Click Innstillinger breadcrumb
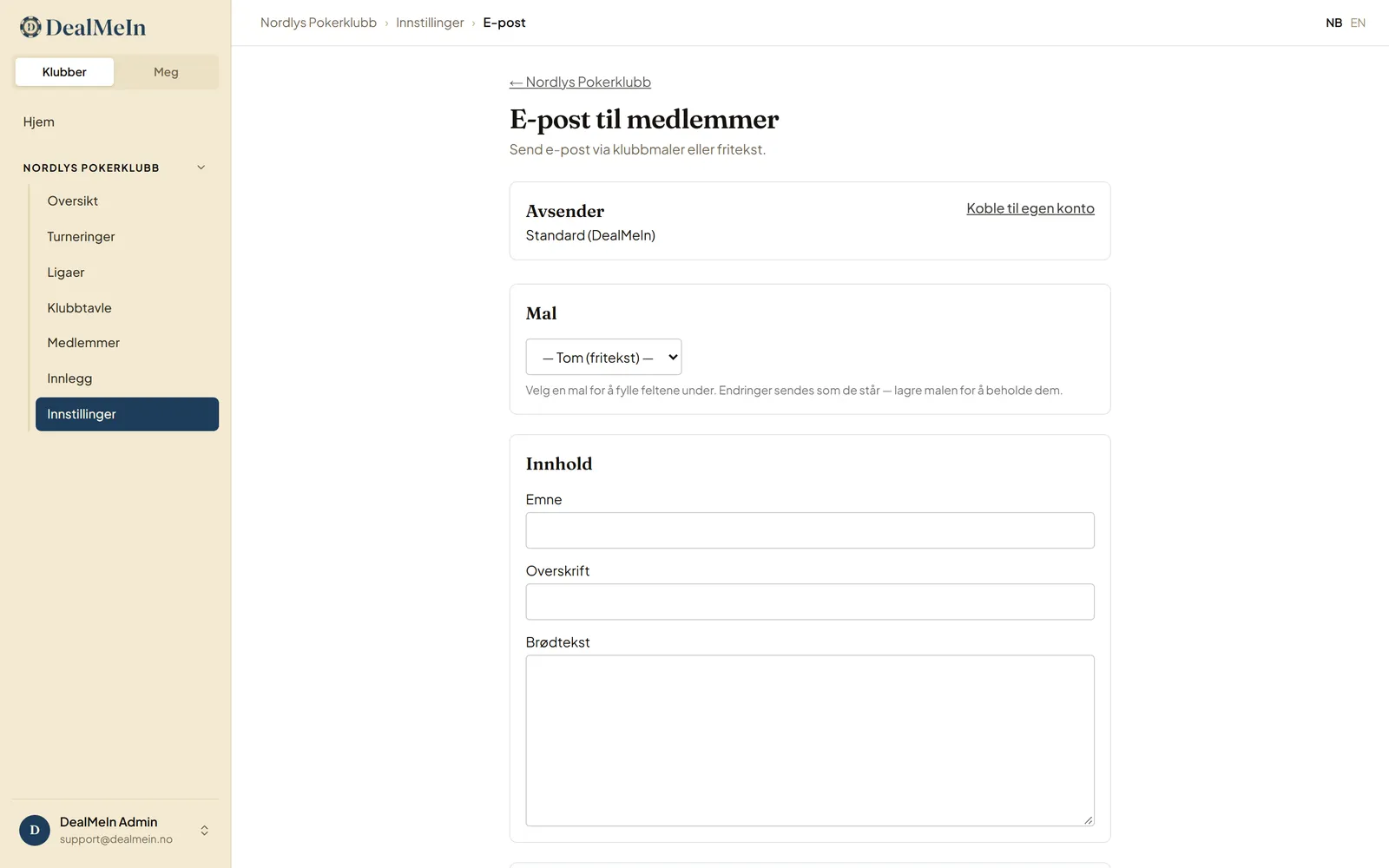The height and width of the screenshot is (868, 1389). pos(430,23)
